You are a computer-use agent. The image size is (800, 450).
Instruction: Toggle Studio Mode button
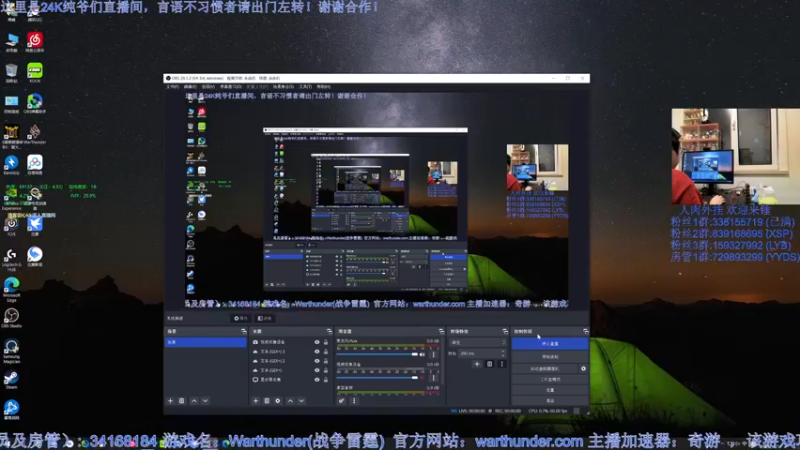point(549,380)
